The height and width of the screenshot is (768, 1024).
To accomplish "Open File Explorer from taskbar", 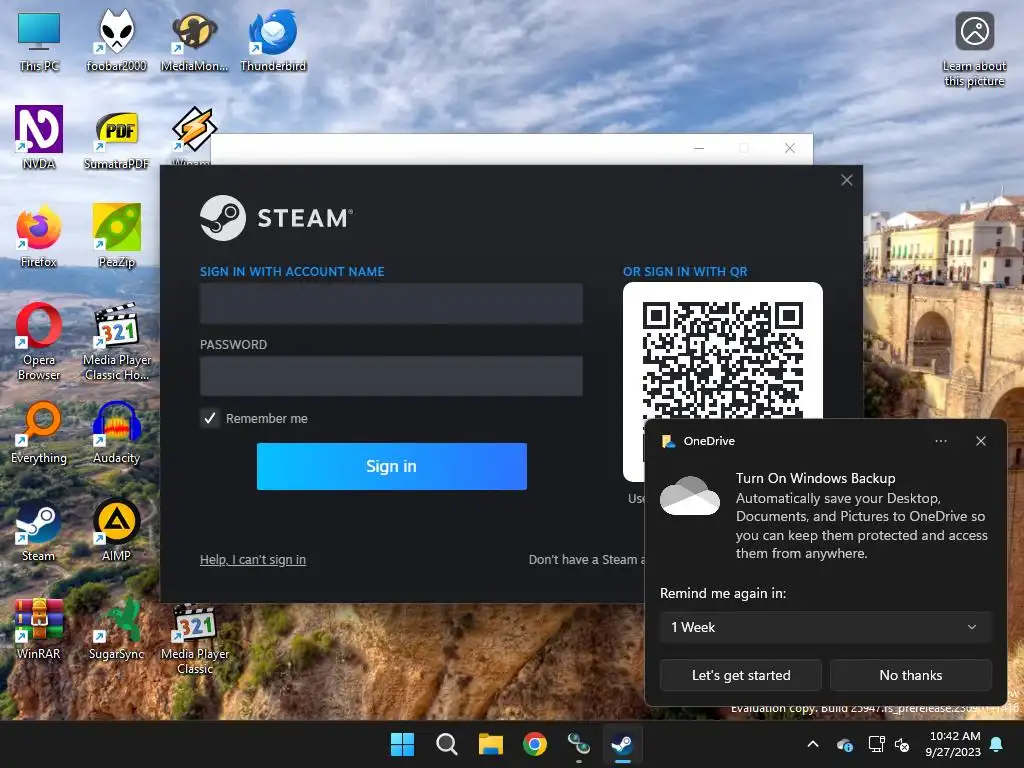I will point(490,744).
